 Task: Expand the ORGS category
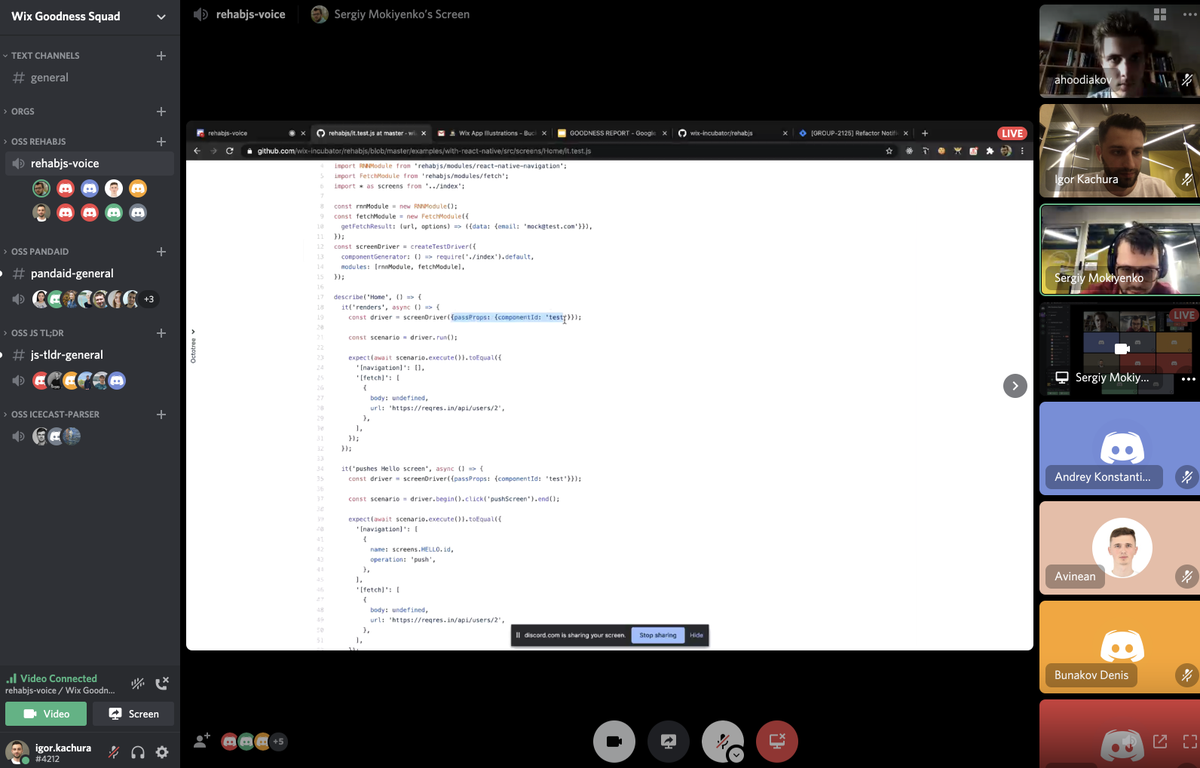coord(22,111)
